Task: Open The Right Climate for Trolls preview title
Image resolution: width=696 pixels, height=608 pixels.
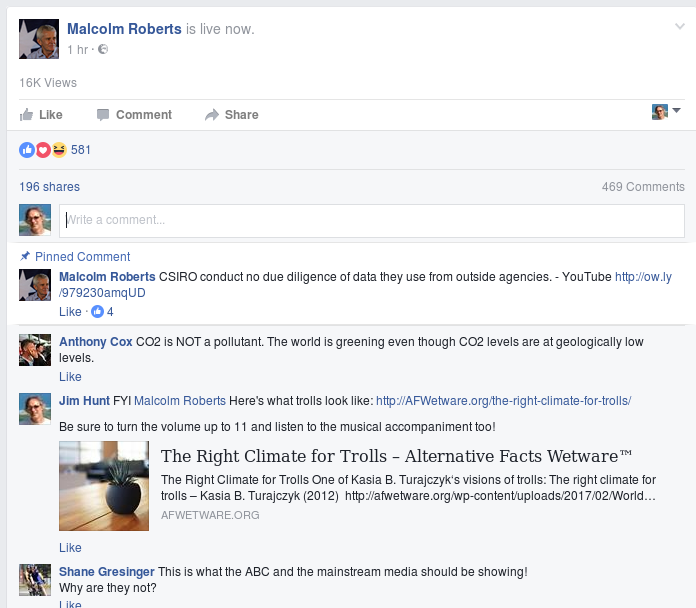Action: [x=396, y=456]
